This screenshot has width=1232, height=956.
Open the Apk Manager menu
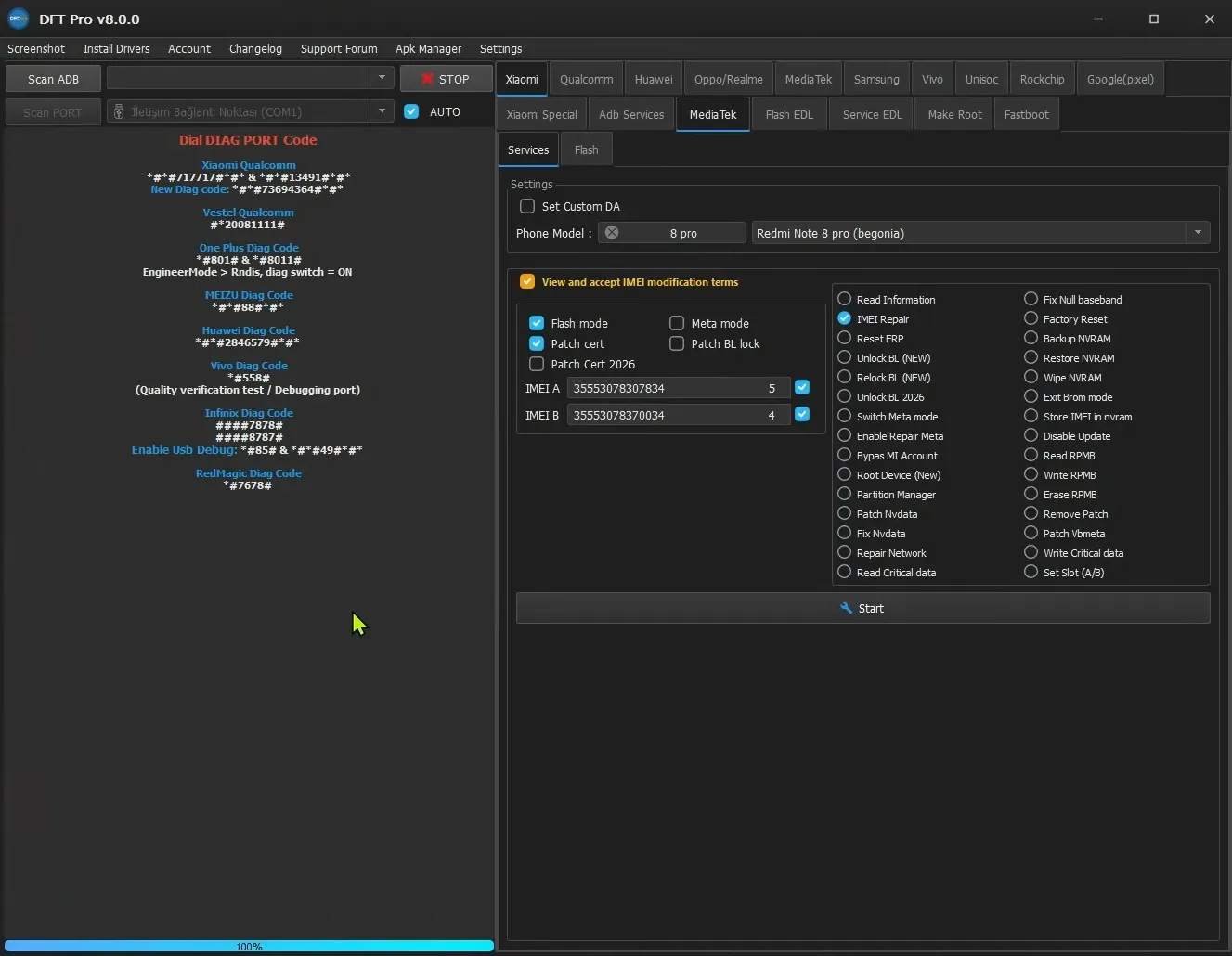coord(428,48)
